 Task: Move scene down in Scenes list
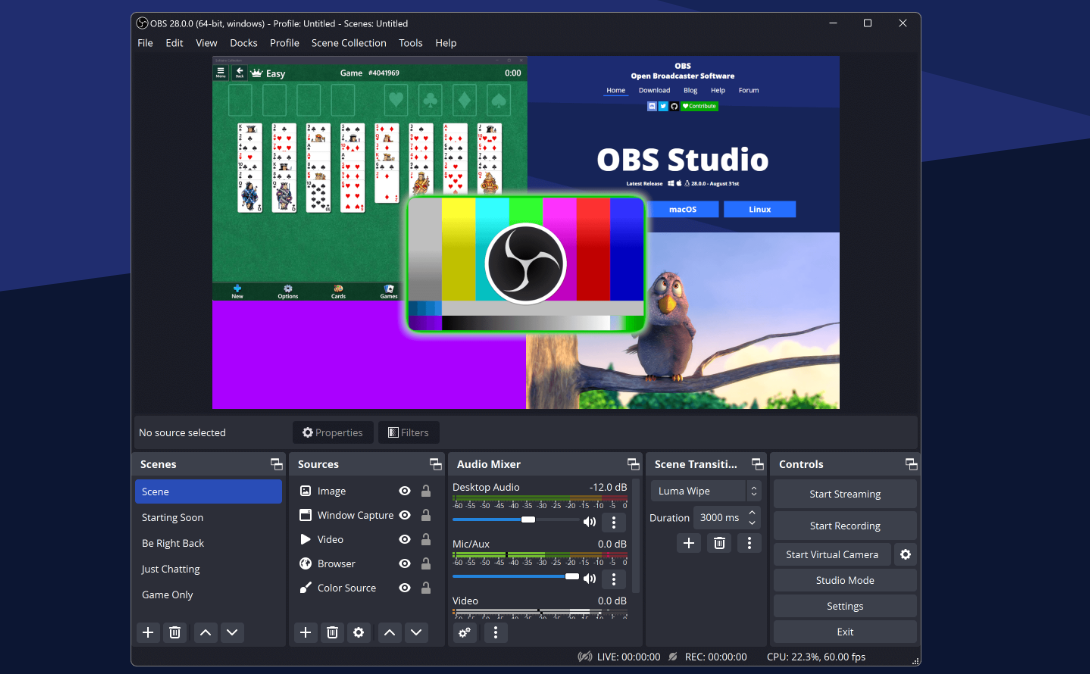pos(232,632)
